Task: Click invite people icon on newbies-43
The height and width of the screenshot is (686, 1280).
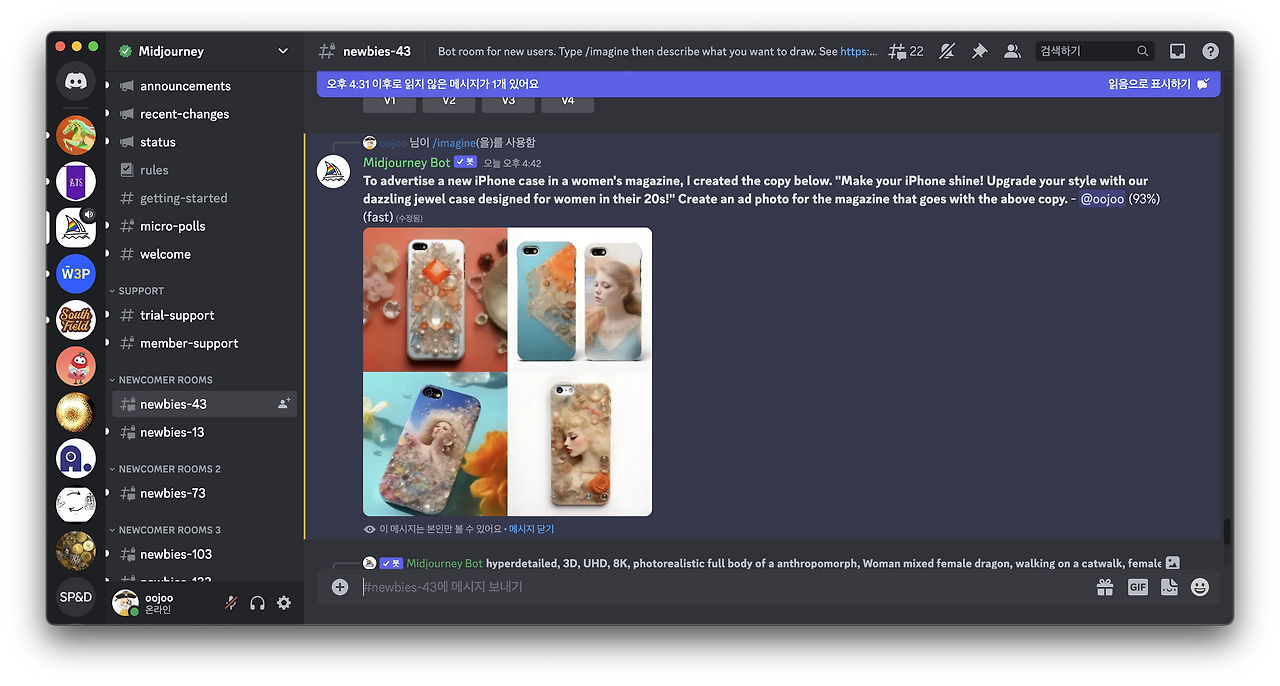Action: coord(284,404)
